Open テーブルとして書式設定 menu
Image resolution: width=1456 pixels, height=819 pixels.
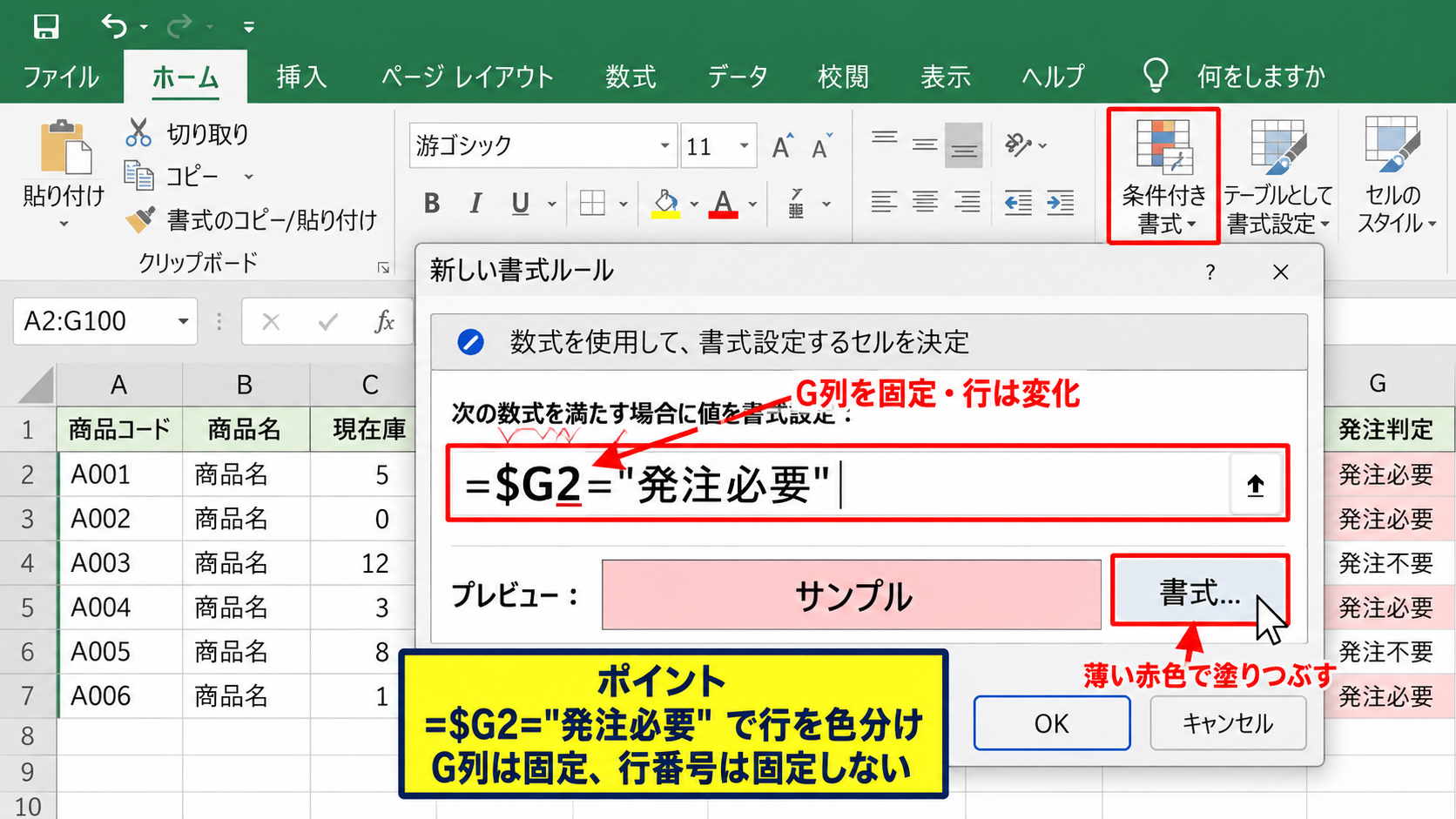tap(1277, 177)
